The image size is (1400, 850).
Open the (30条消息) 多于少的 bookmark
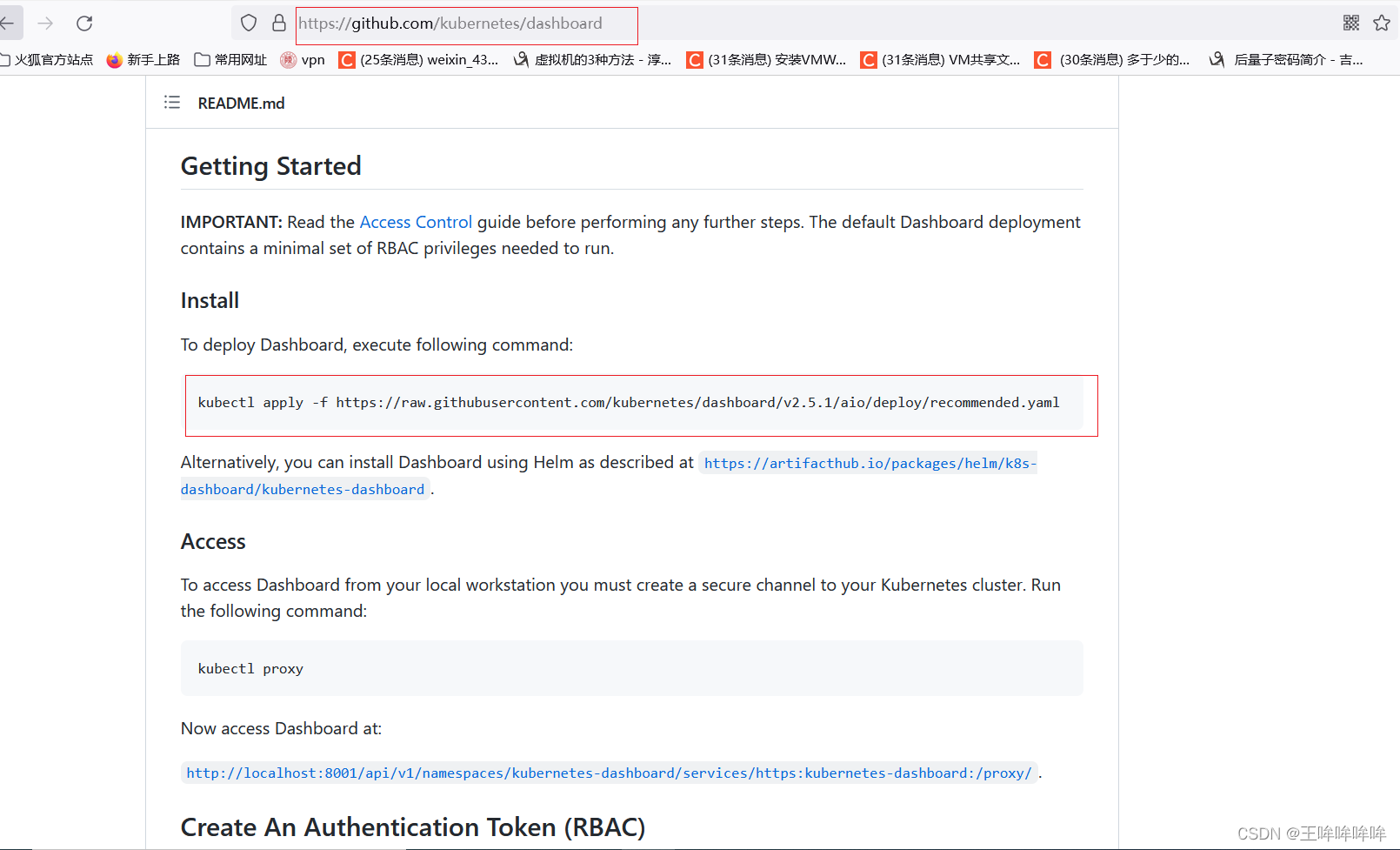[x=1112, y=59]
